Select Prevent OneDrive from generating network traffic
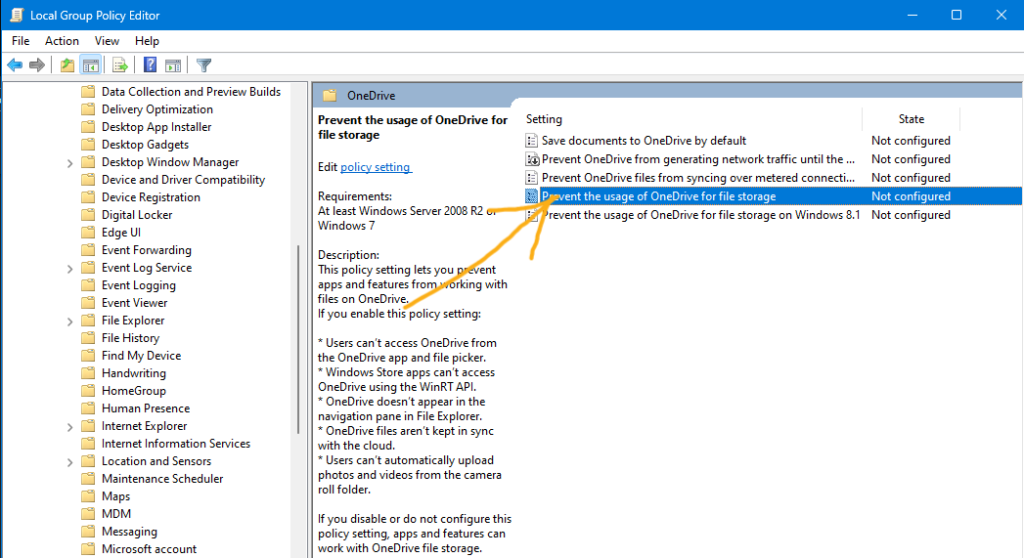The height and width of the screenshot is (558, 1024). (x=697, y=159)
